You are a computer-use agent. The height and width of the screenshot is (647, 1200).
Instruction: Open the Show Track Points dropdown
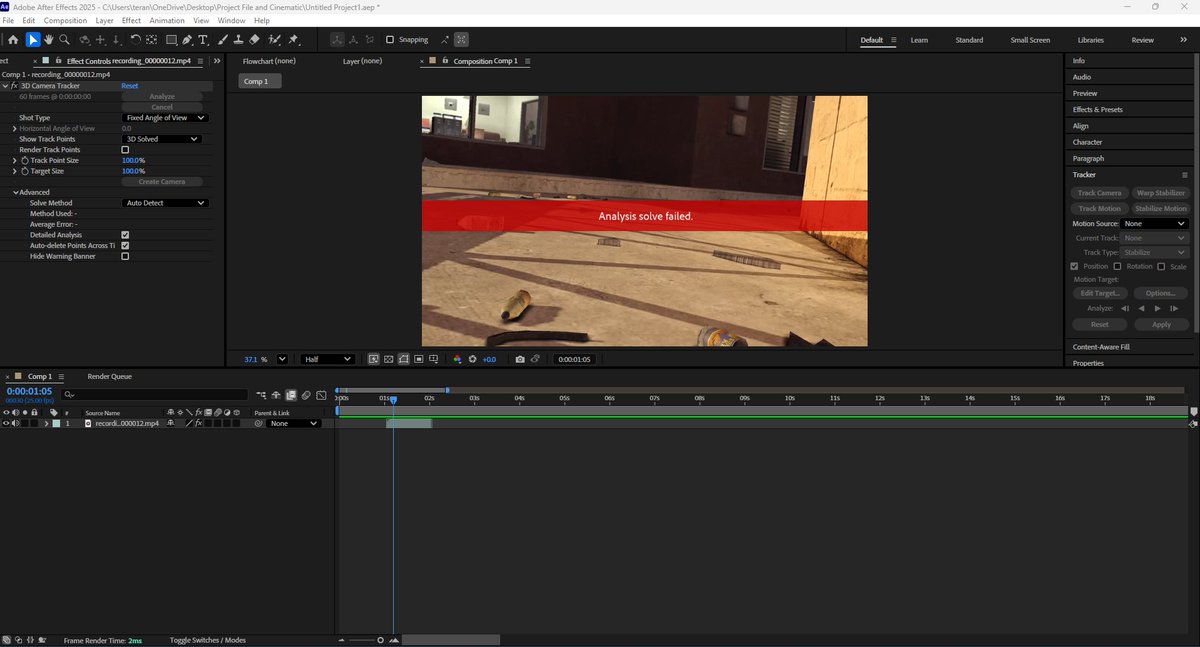point(160,139)
